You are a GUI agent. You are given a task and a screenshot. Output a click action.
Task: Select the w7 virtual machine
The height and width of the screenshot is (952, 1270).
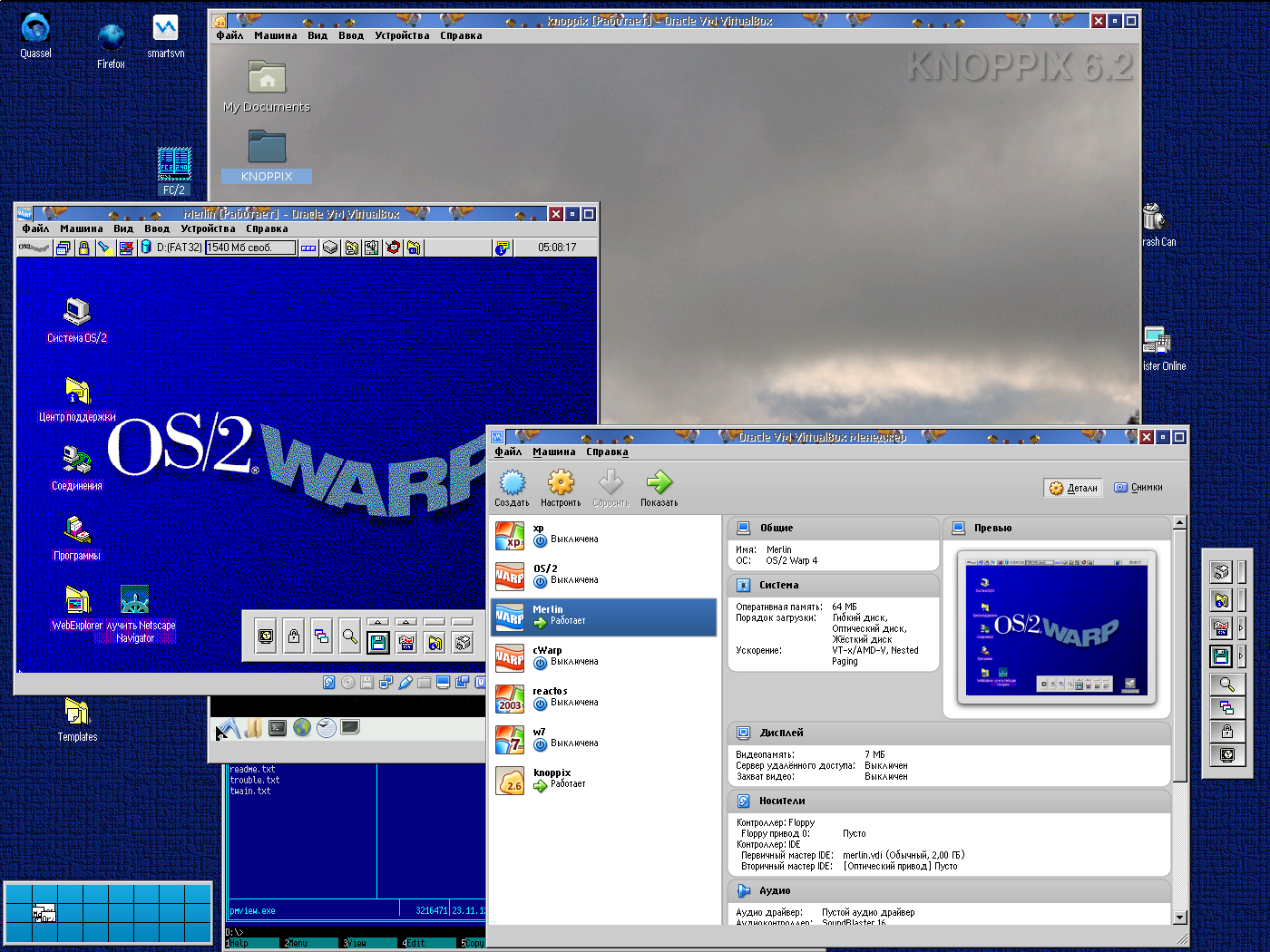603,738
